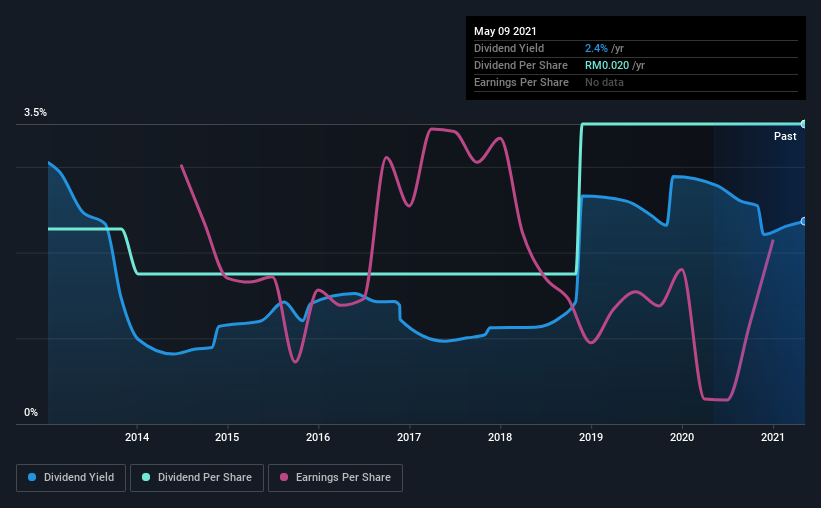This screenshot has height=508, width=821.
Task: Click the pink dot in the Earnings Per Share legend
Action: pyautogui.click(x=284, y=478)
